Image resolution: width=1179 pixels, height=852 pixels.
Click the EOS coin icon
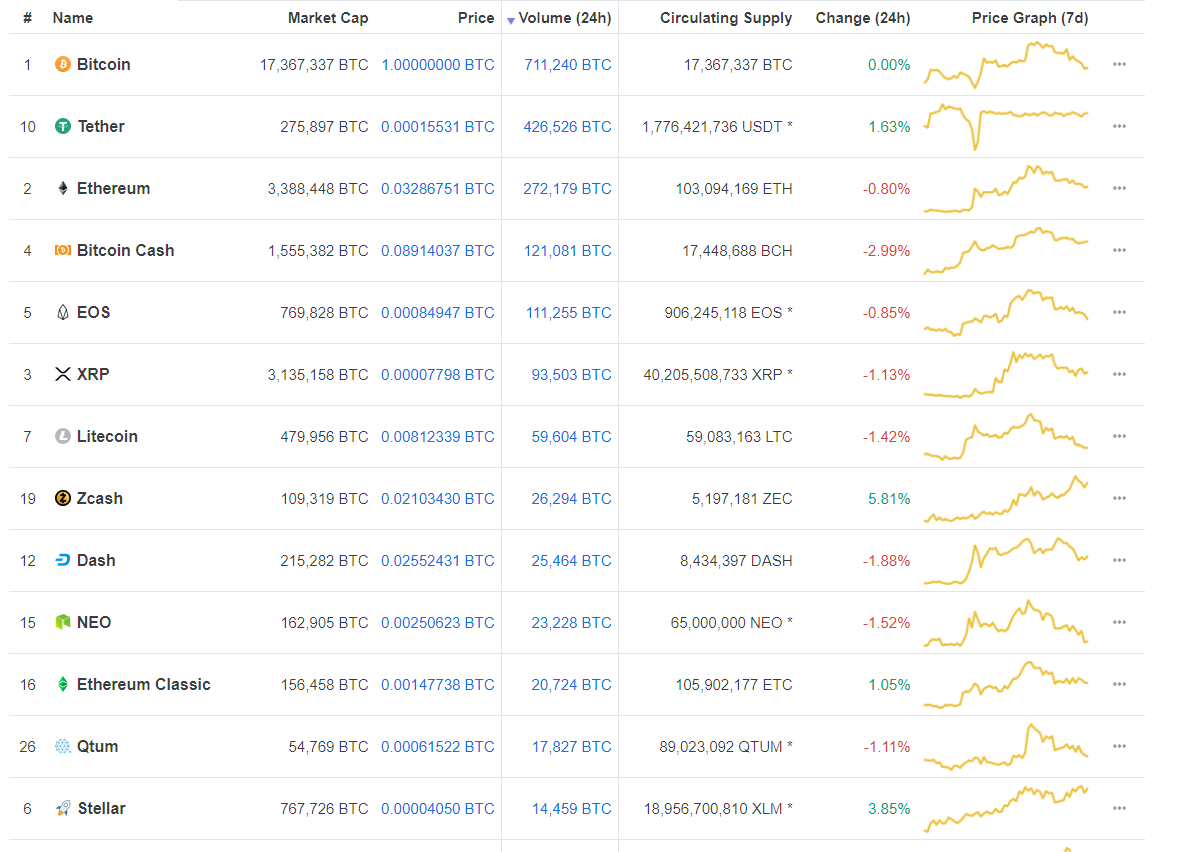pos(63,313)
